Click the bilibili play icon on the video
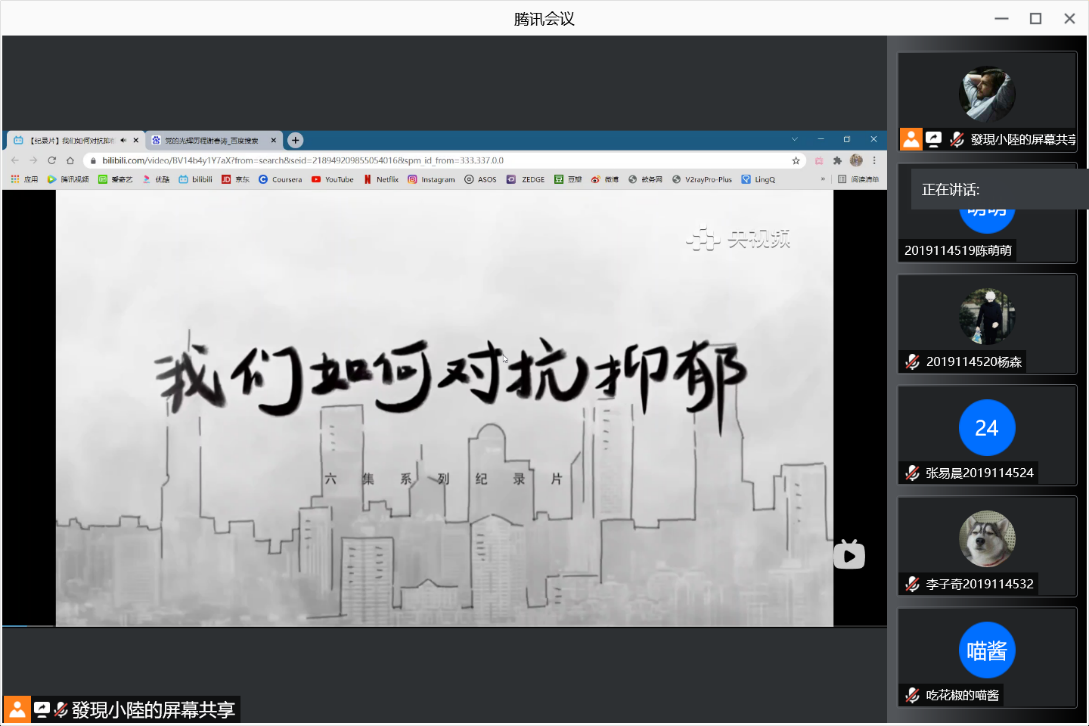Image resolution: width=1089 pixels, height=726 pixels. 849,555
